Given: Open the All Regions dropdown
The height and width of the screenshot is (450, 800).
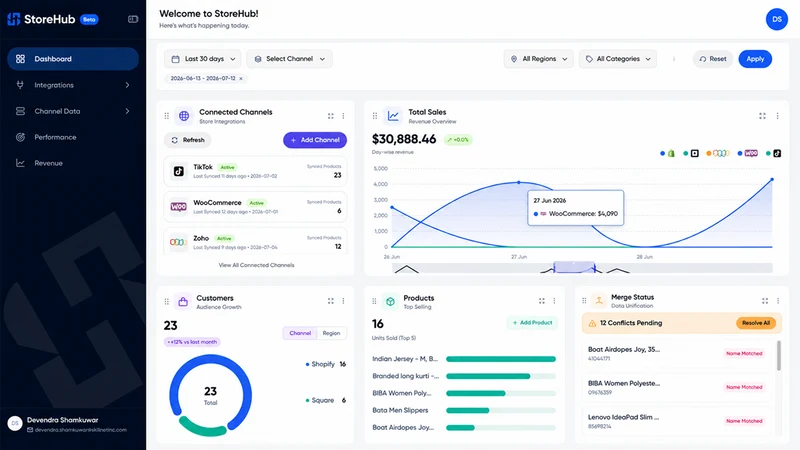Looking at the screenshot, I should (x=539, y=59).
